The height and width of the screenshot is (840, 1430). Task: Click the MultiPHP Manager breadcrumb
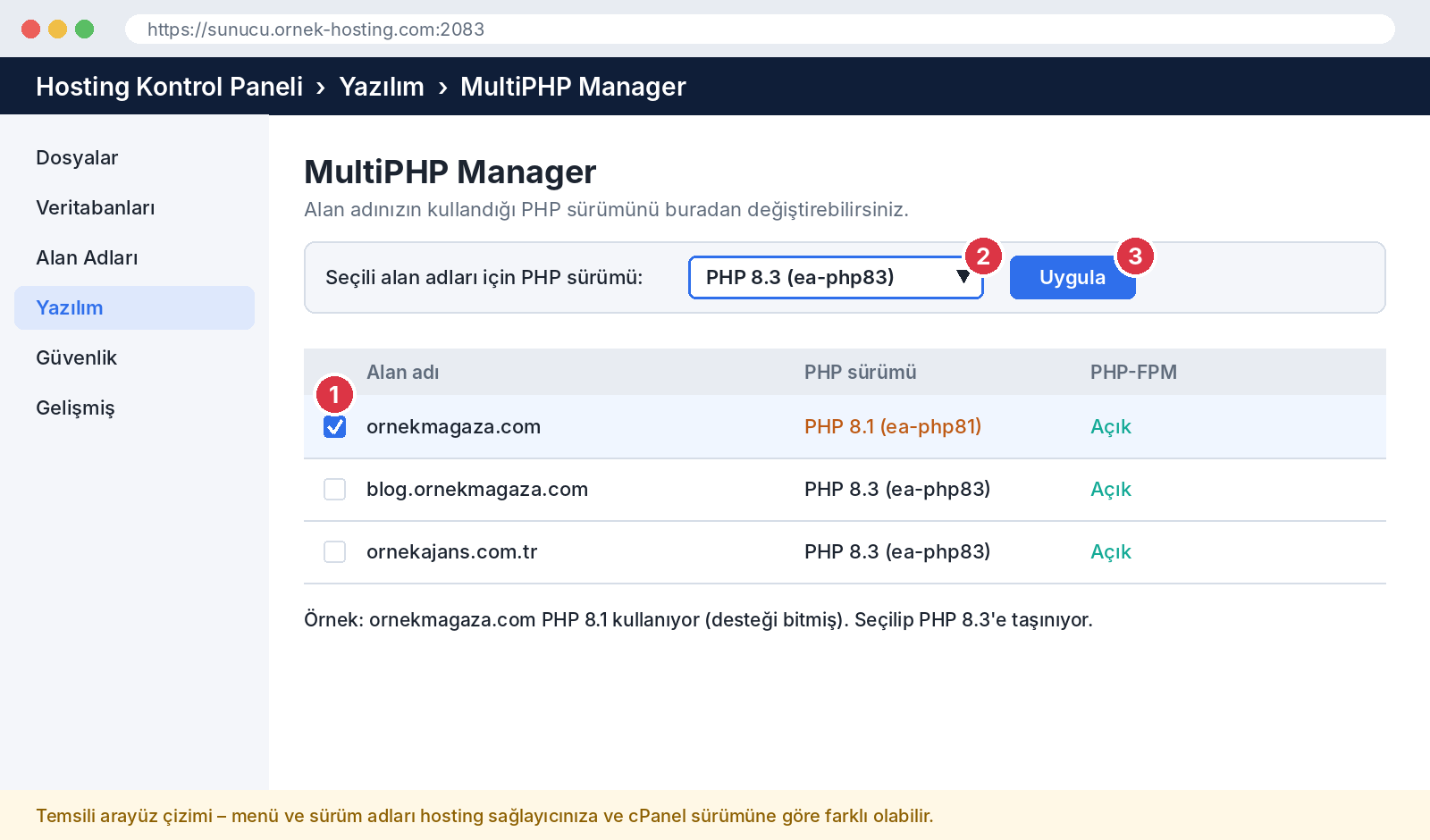[573, 87]
